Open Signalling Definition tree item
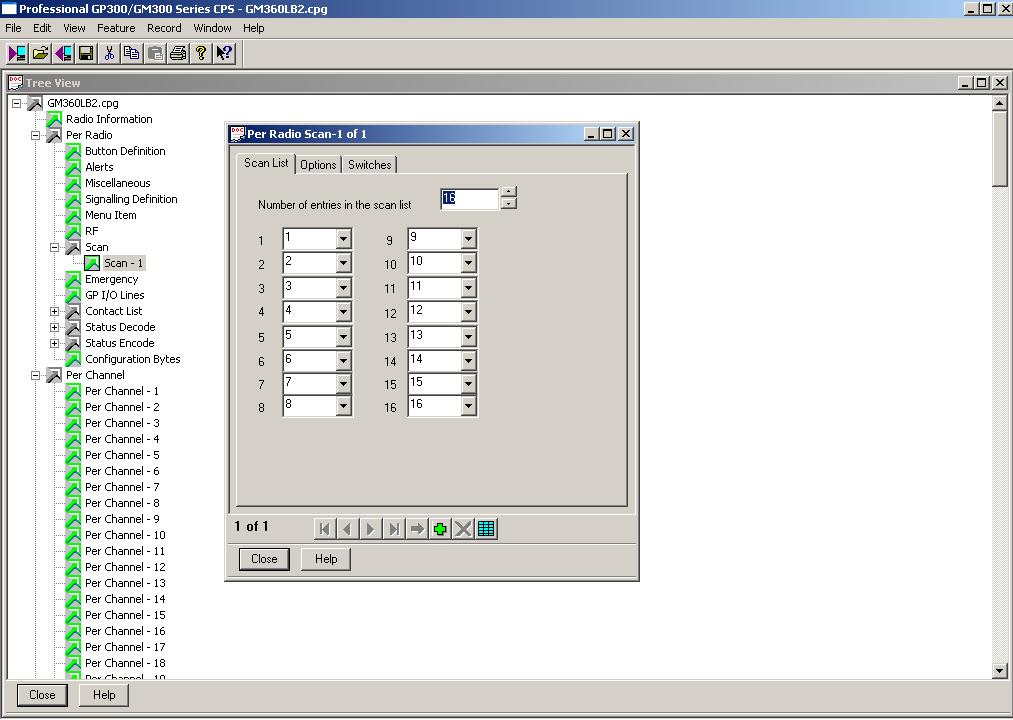The height and width of the screenshot is (720, 1013). pyautogui.click(x=131, y=199)
